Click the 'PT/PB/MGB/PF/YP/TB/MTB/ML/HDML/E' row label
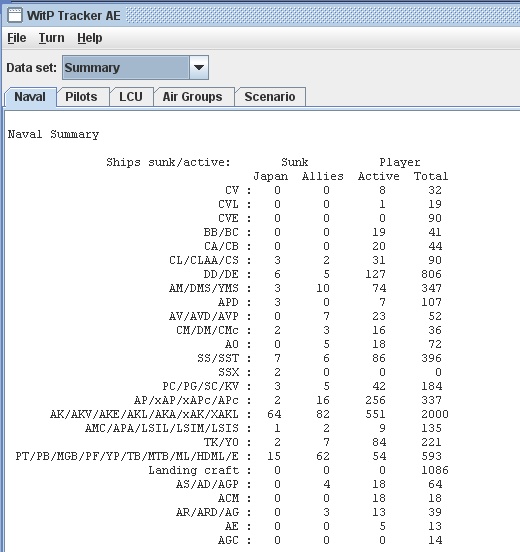The height and width of the screenshot is (552, 520). [x=127, y=456]
